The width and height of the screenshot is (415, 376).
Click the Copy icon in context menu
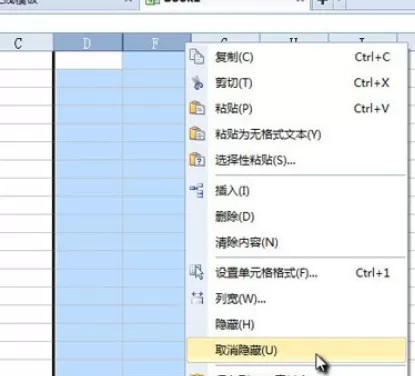pos(197,56)
